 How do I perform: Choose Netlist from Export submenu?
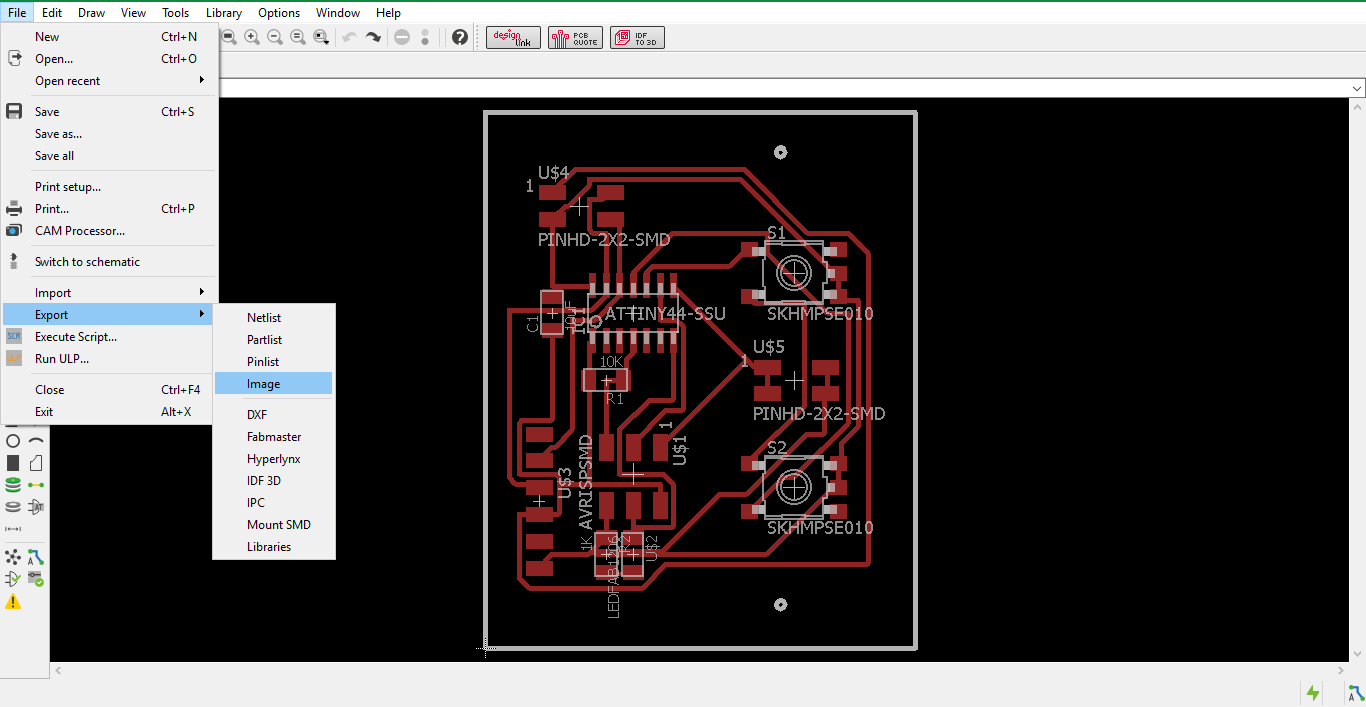(x=274, y=318)
